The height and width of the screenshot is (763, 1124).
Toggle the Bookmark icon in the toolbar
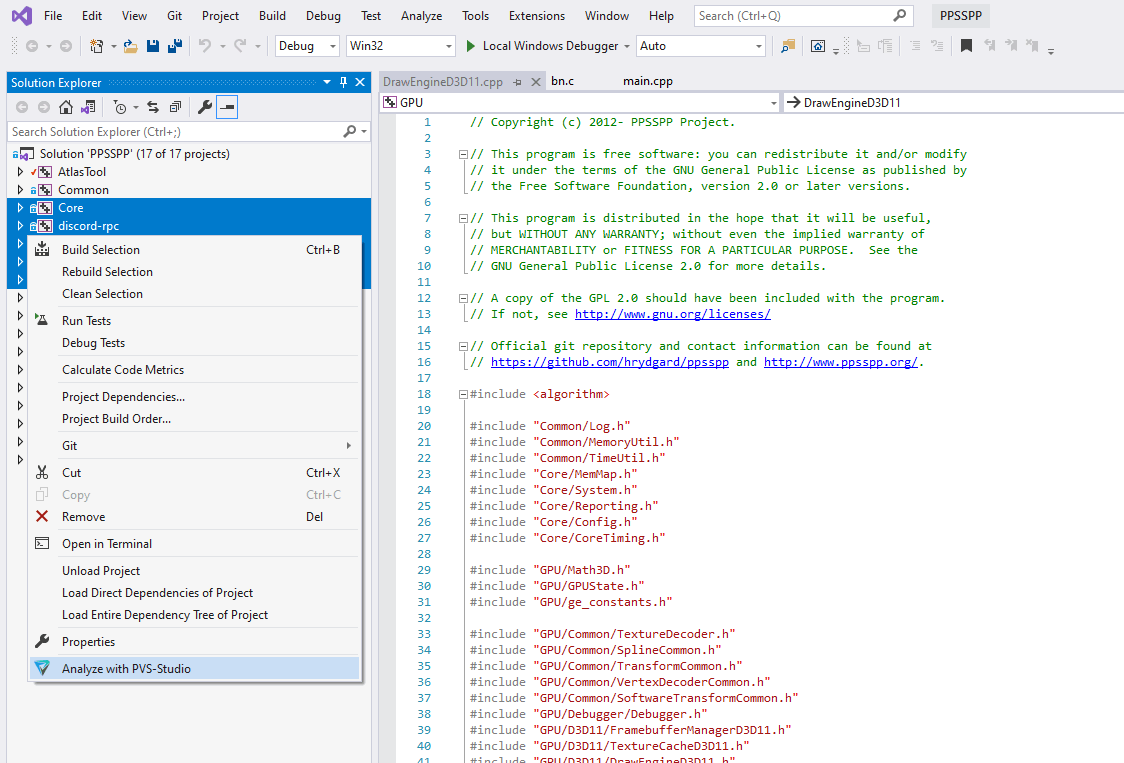coord(966,46)
